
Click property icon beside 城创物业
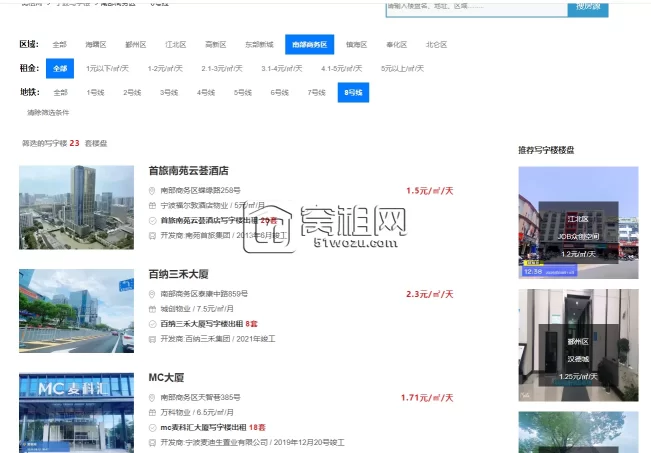coord(152,309)
